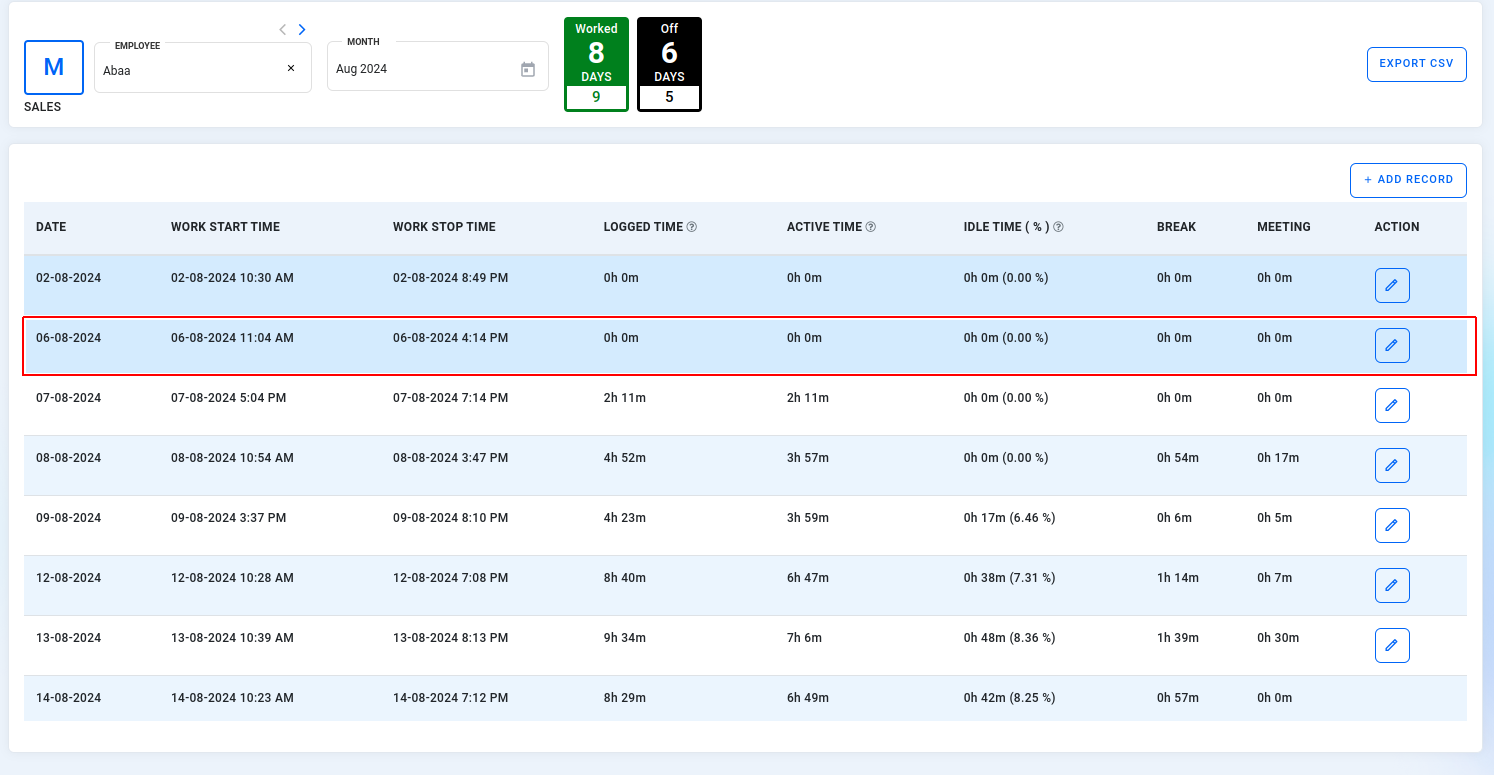Click idle time 0h 42m (8.25 %)
1494x775 pixels.
click(x=1009, y=698)
